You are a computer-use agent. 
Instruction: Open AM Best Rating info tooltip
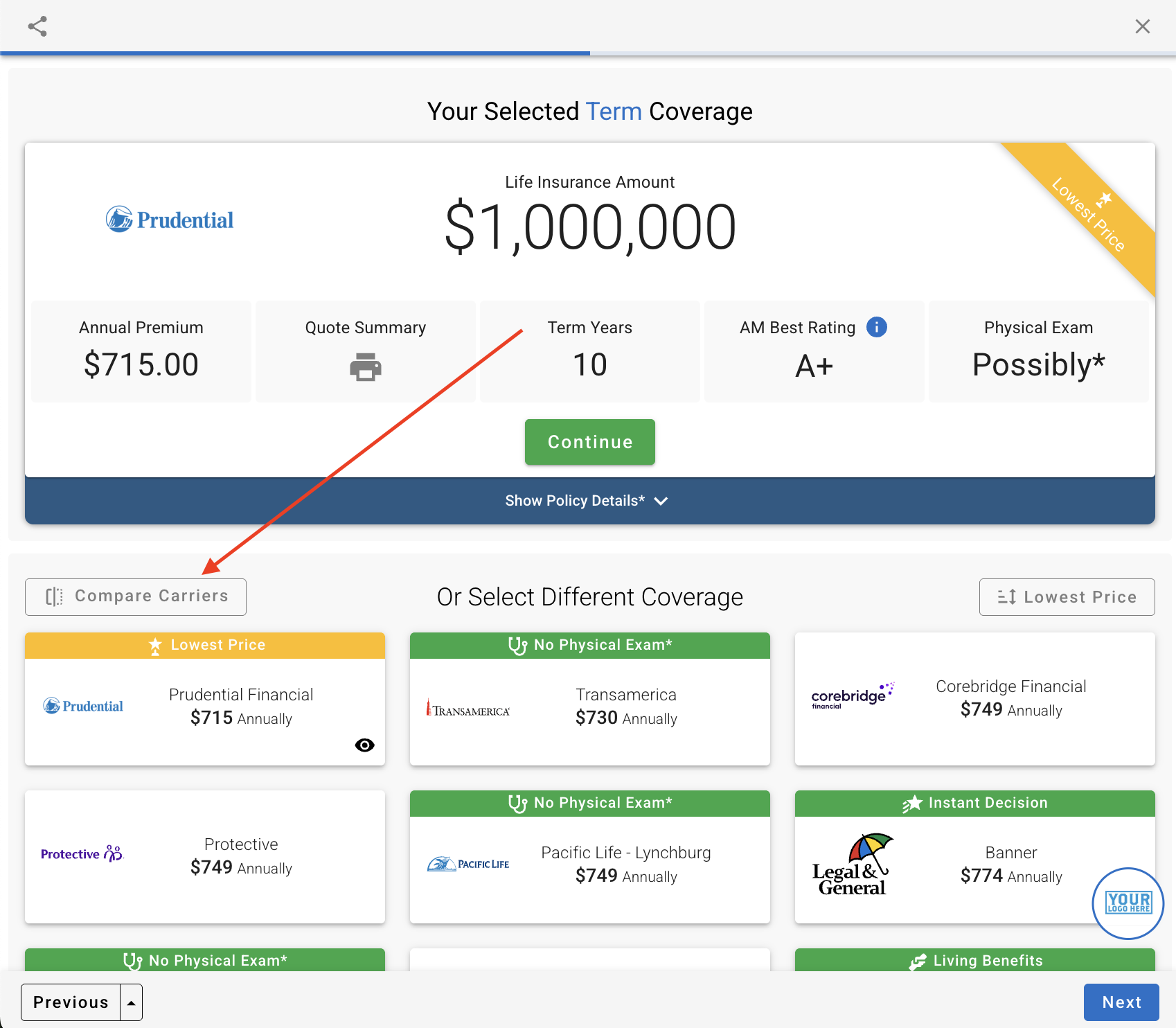pyautogui.click(x=877, y=327)
